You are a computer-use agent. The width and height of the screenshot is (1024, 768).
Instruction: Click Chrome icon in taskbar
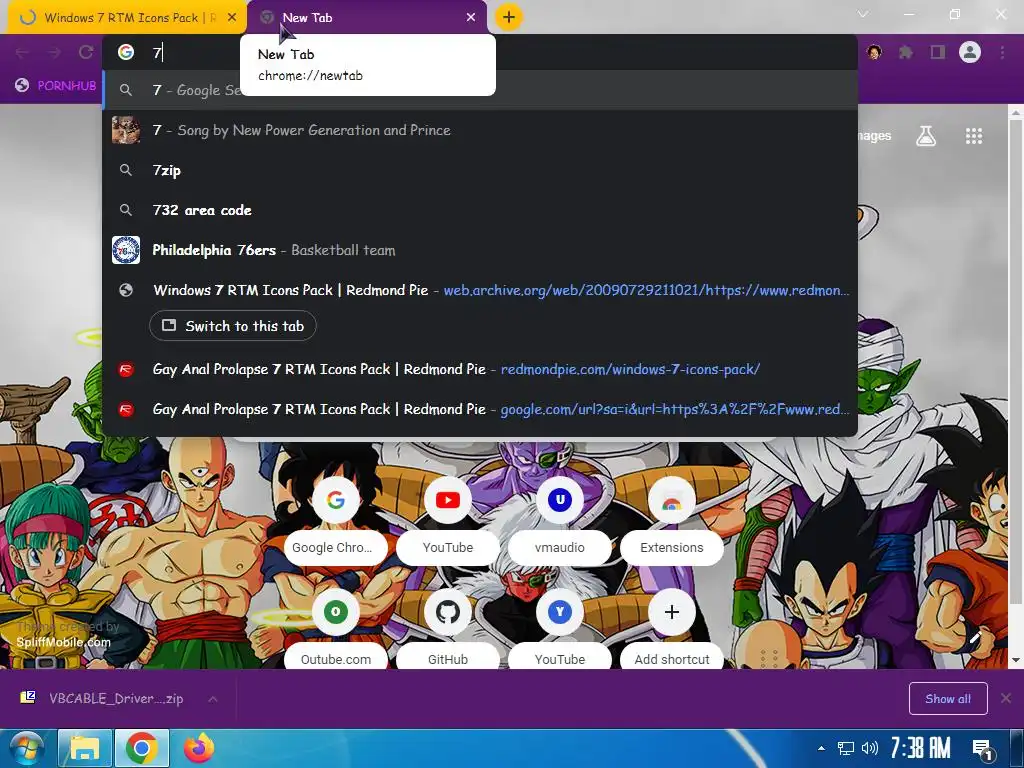tap(142, 748)
